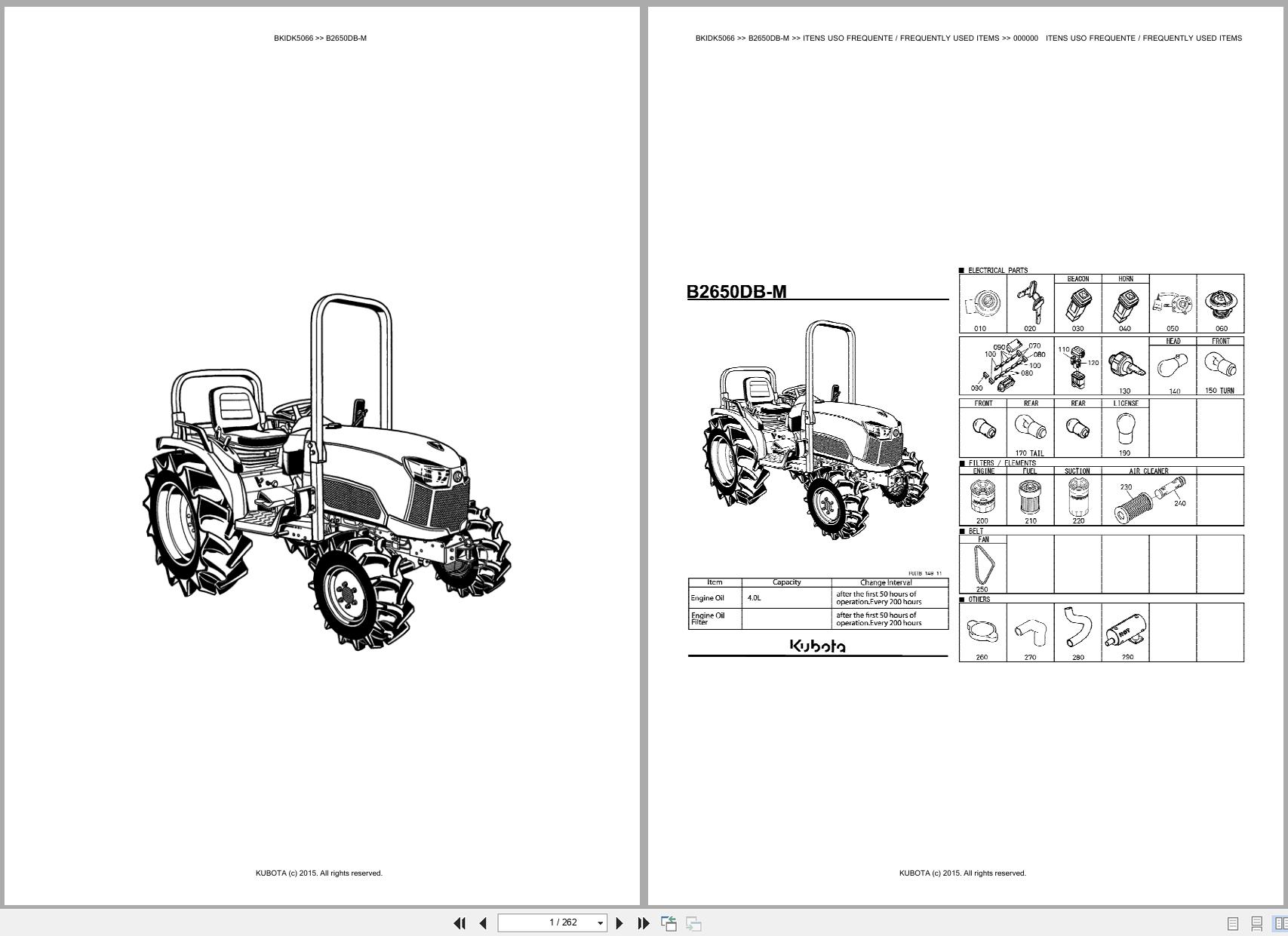Click the Fan belt part 250
This screenshot has width=1288, height=936.
click(x=982, y=565)
